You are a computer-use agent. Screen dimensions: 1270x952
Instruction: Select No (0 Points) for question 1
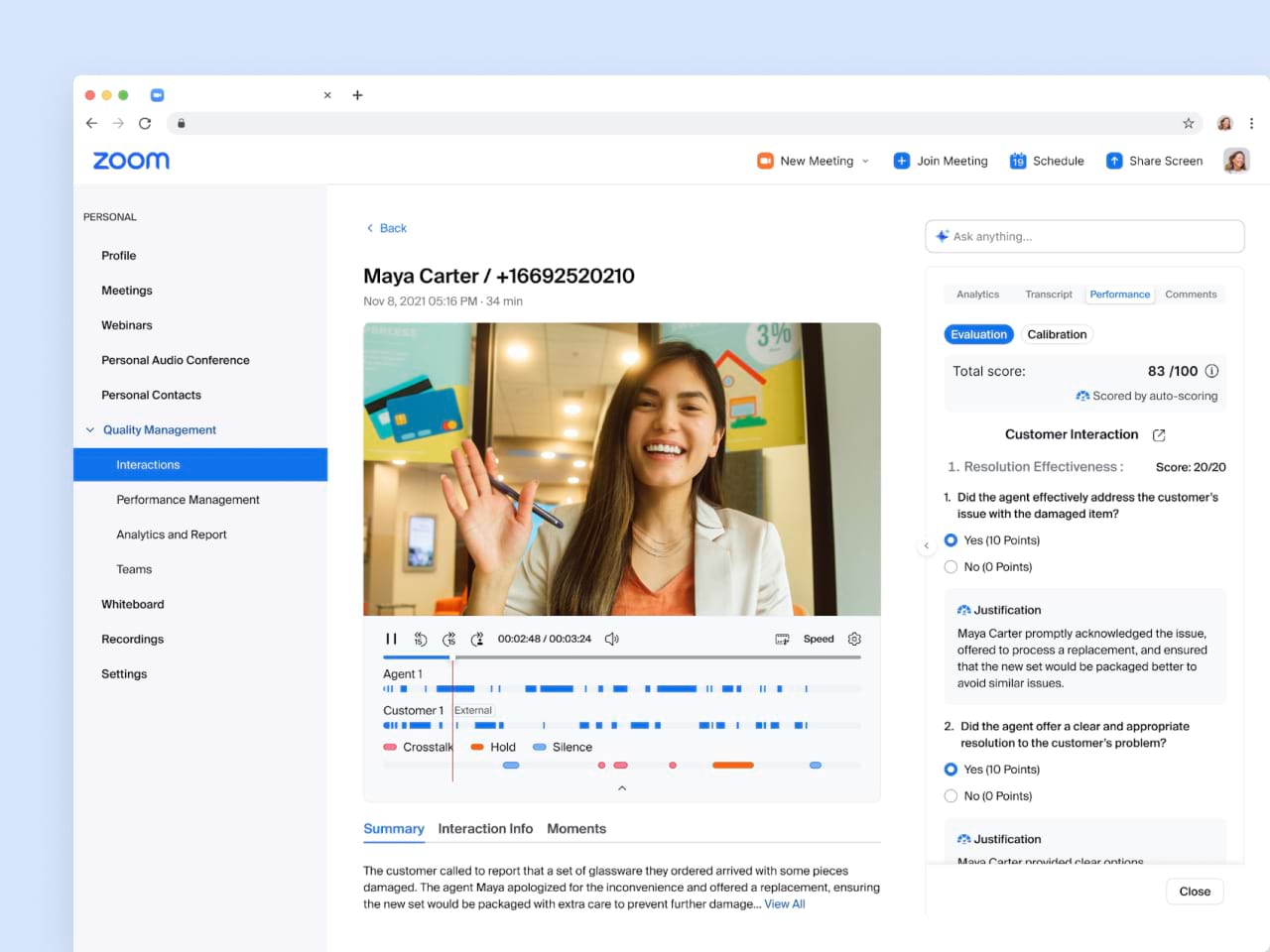[x=951, y=567]
